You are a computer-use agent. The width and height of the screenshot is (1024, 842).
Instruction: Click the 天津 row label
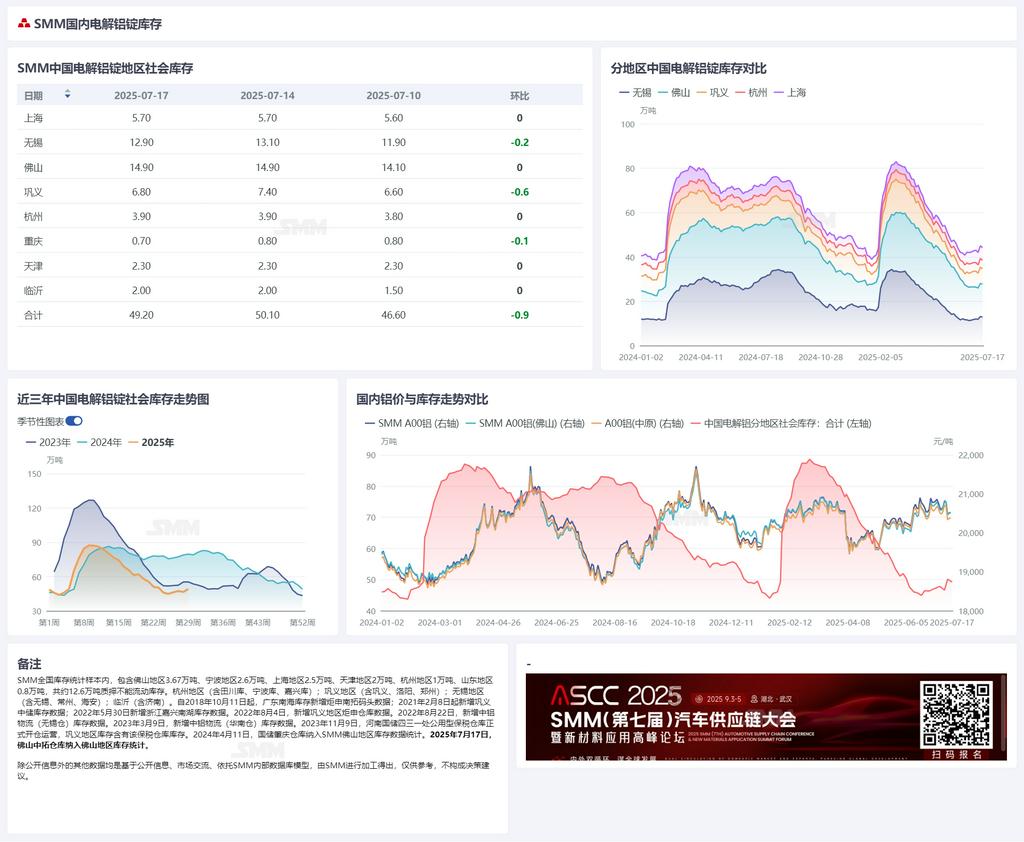tap(33, 266)
